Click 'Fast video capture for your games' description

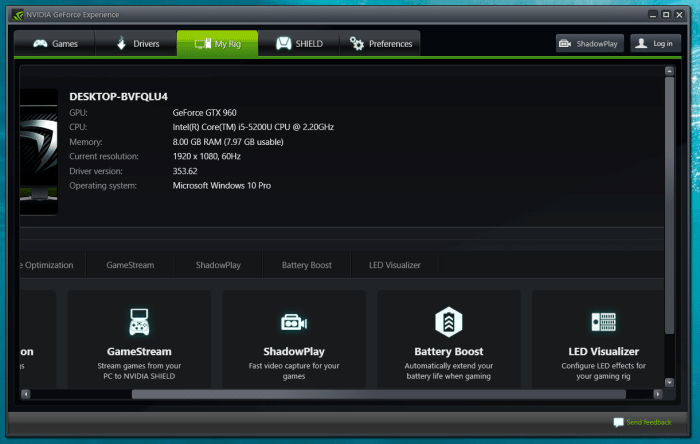(294, 371)
